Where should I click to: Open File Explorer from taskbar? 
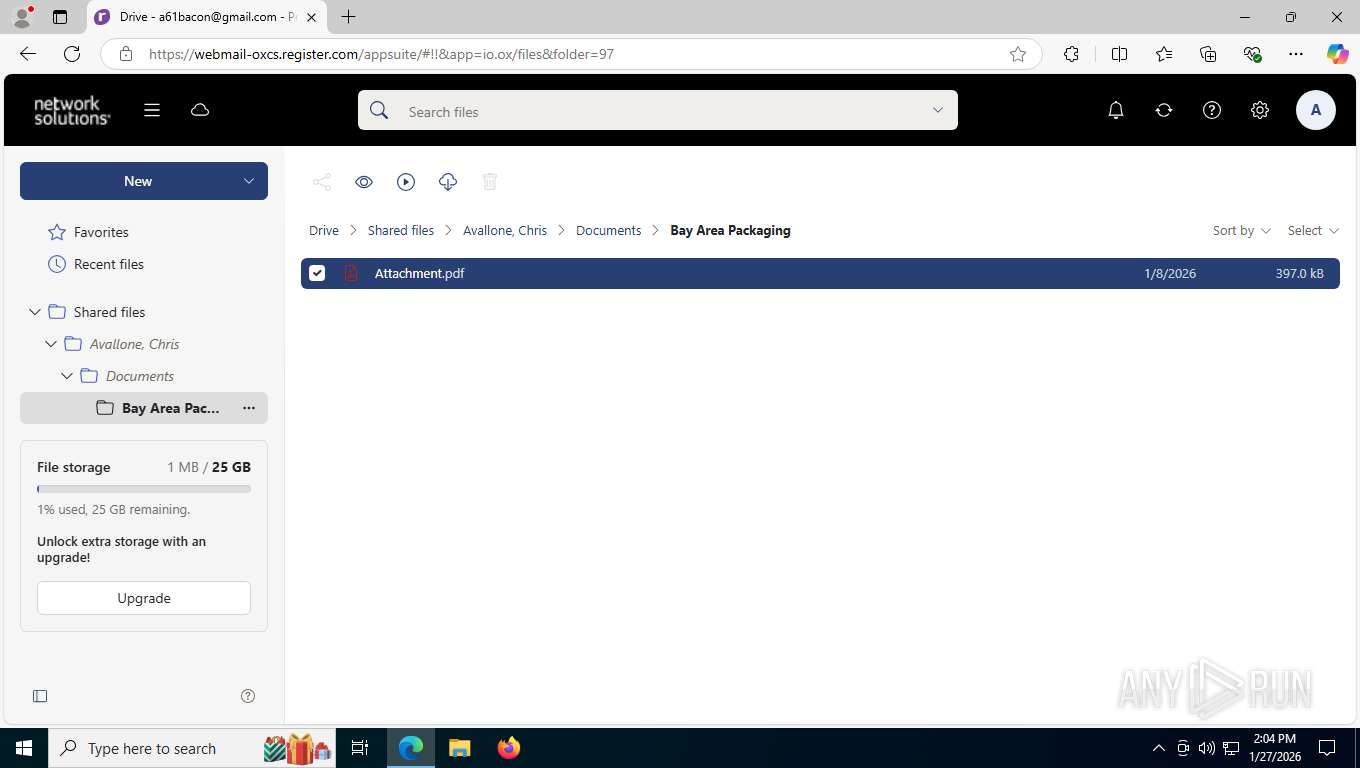(459, 748)
